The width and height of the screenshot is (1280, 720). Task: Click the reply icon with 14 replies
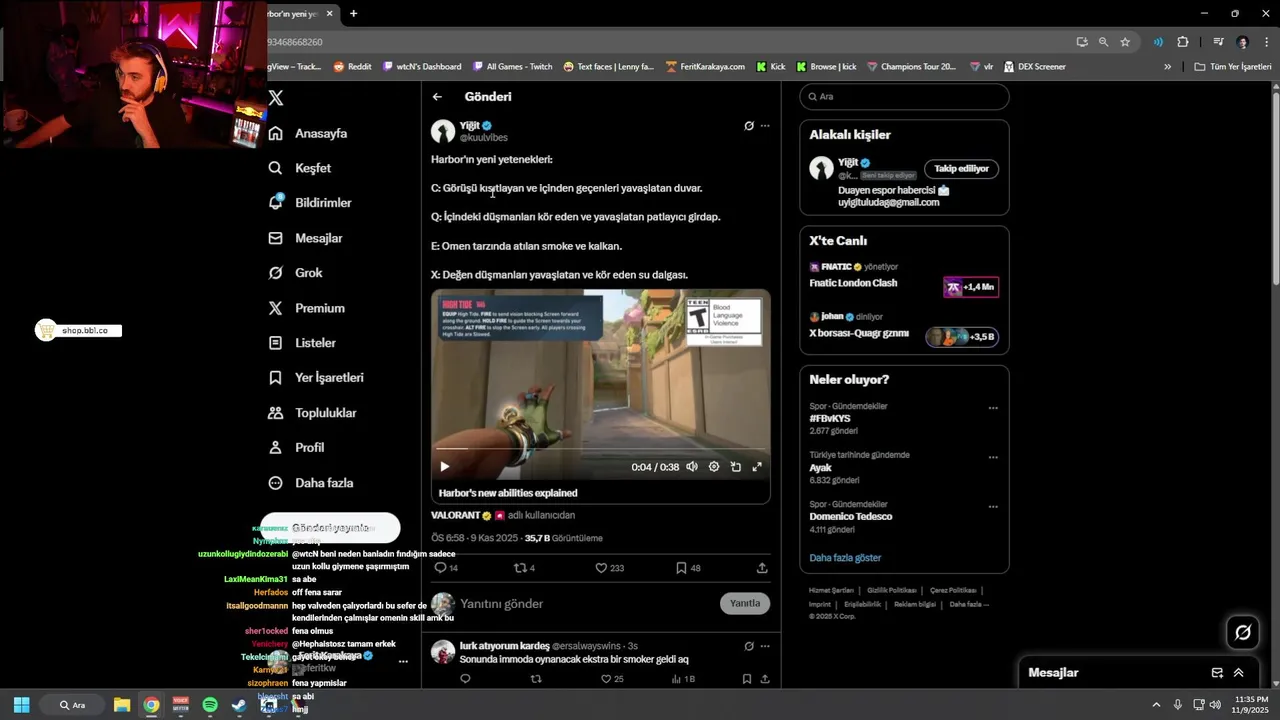[440, 568]
